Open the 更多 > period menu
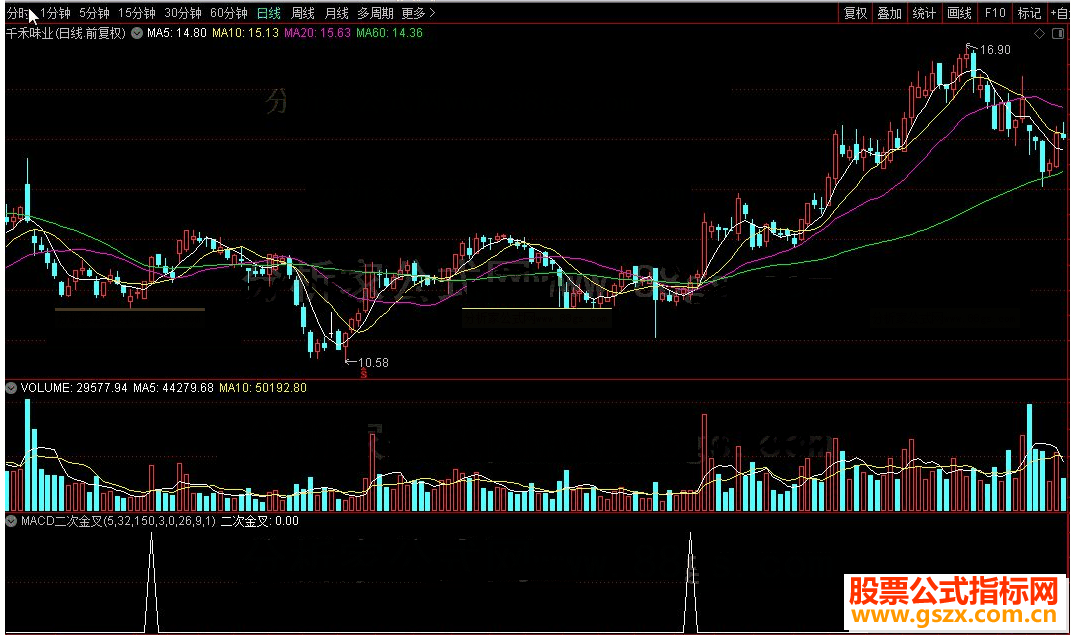 418,13
